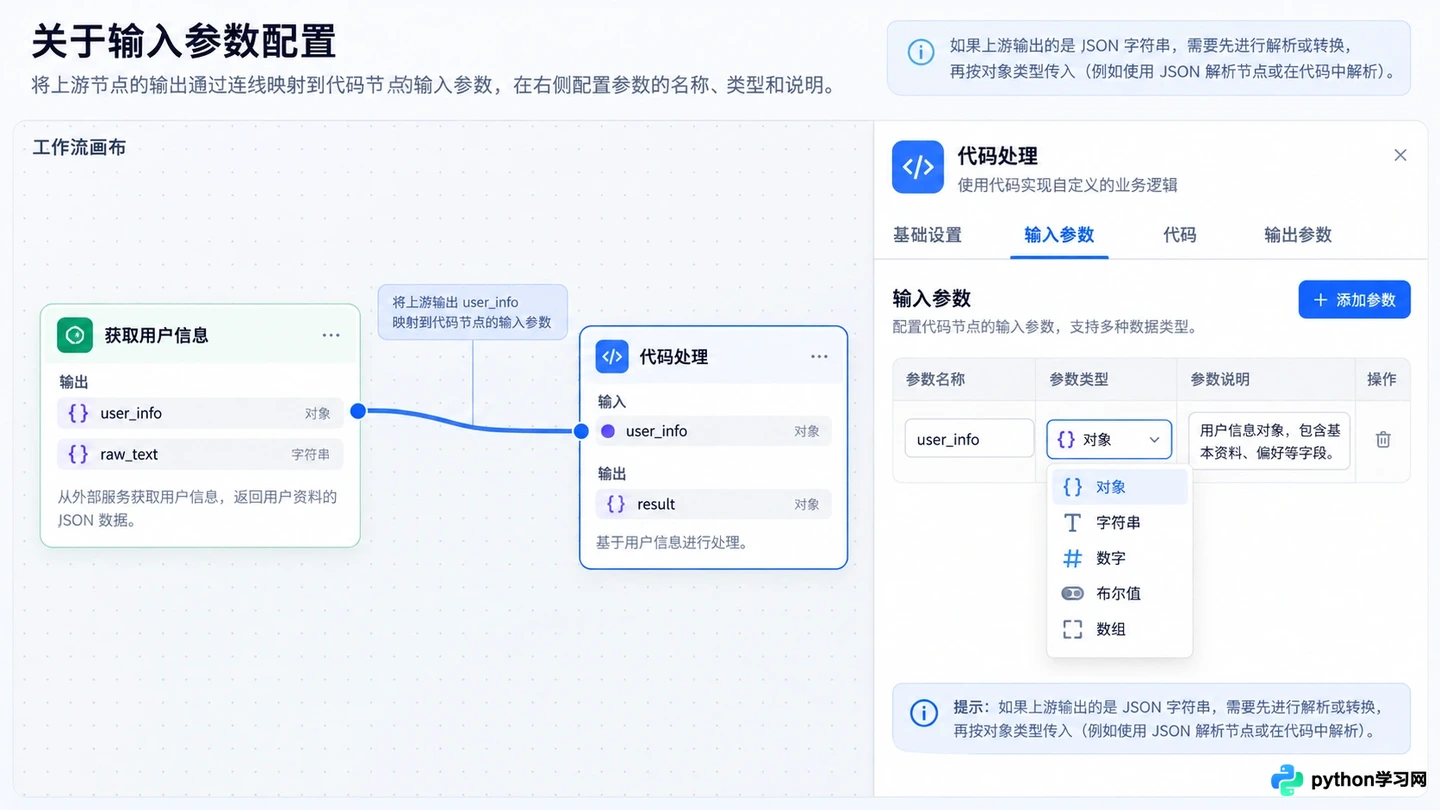Choose 数组 in the type dropdown list
Viewport: 1440px width, 810px height.
[x=1120, y=629]
